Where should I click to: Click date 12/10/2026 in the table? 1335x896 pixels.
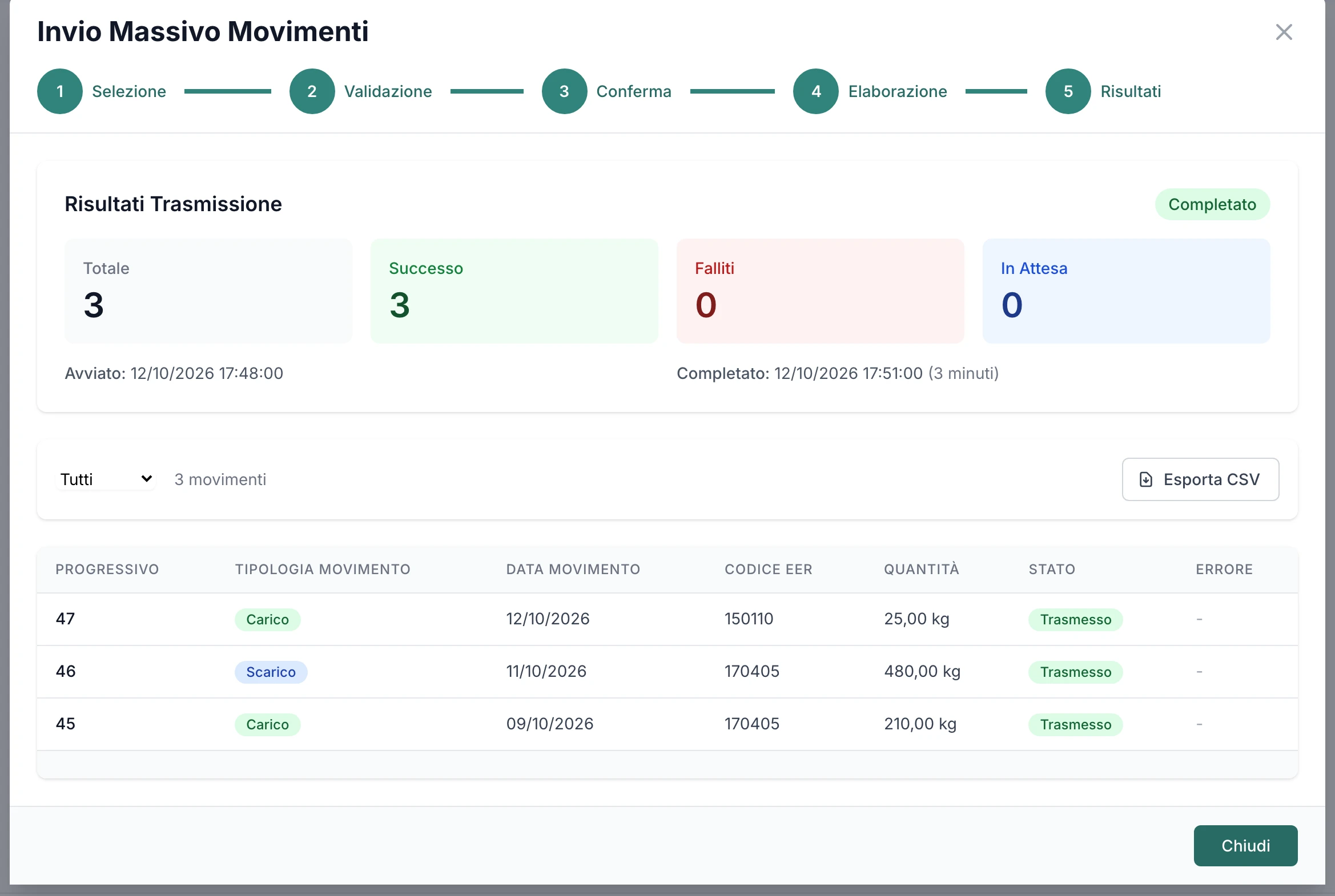click(x=548, y=619)
